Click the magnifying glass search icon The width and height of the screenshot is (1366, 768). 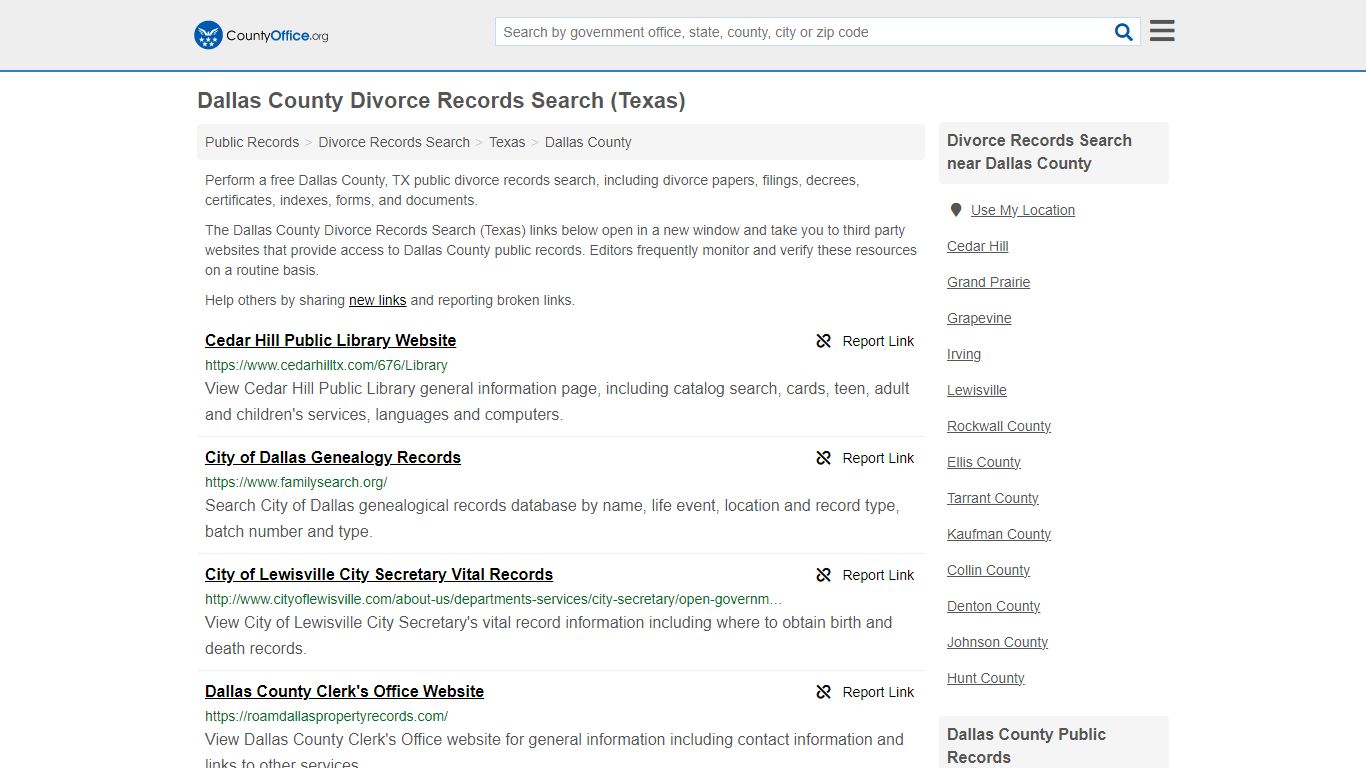1124,32
